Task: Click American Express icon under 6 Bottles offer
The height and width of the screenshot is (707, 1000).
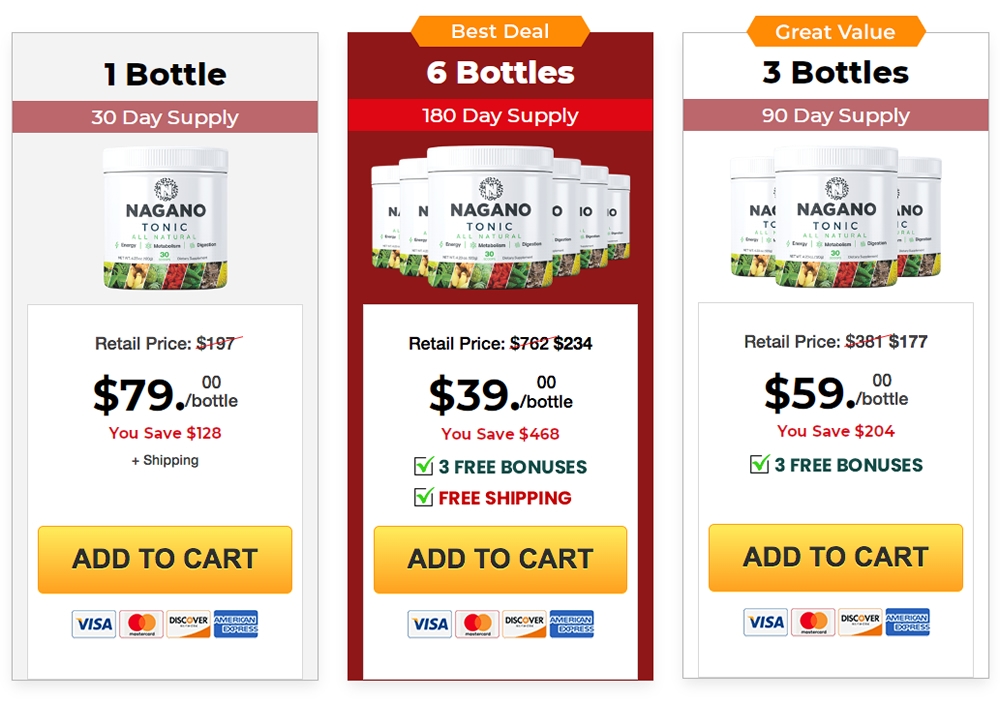Action: click(x=571, y=624)
